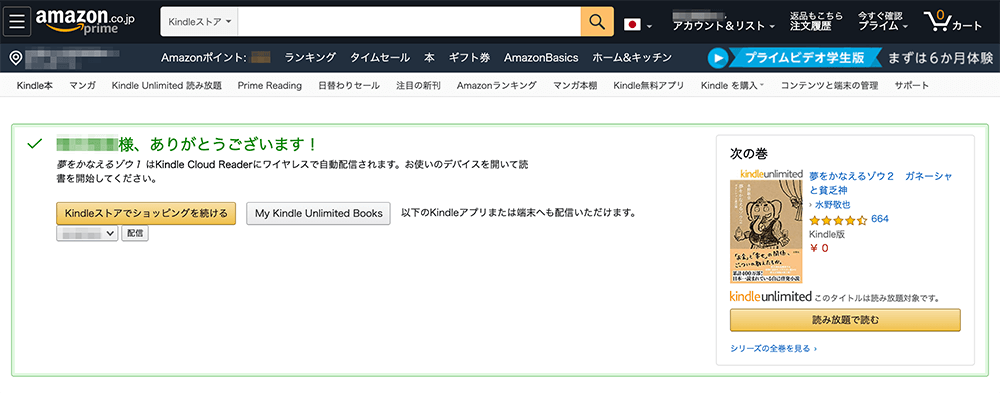Open the 664 reviews link
1000x393 pixels.
coord(879,219)
